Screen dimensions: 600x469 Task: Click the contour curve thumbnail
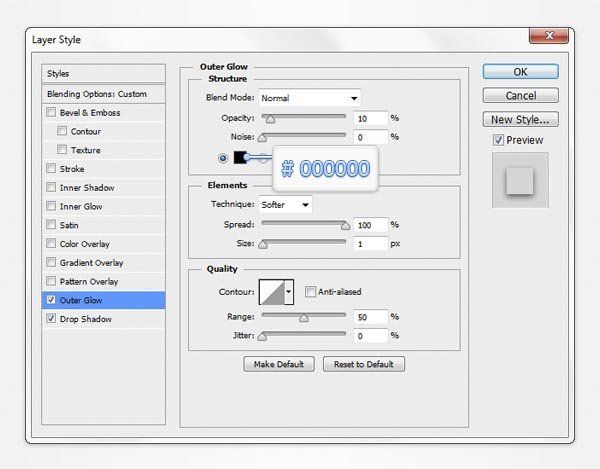(x=272, y=292)
